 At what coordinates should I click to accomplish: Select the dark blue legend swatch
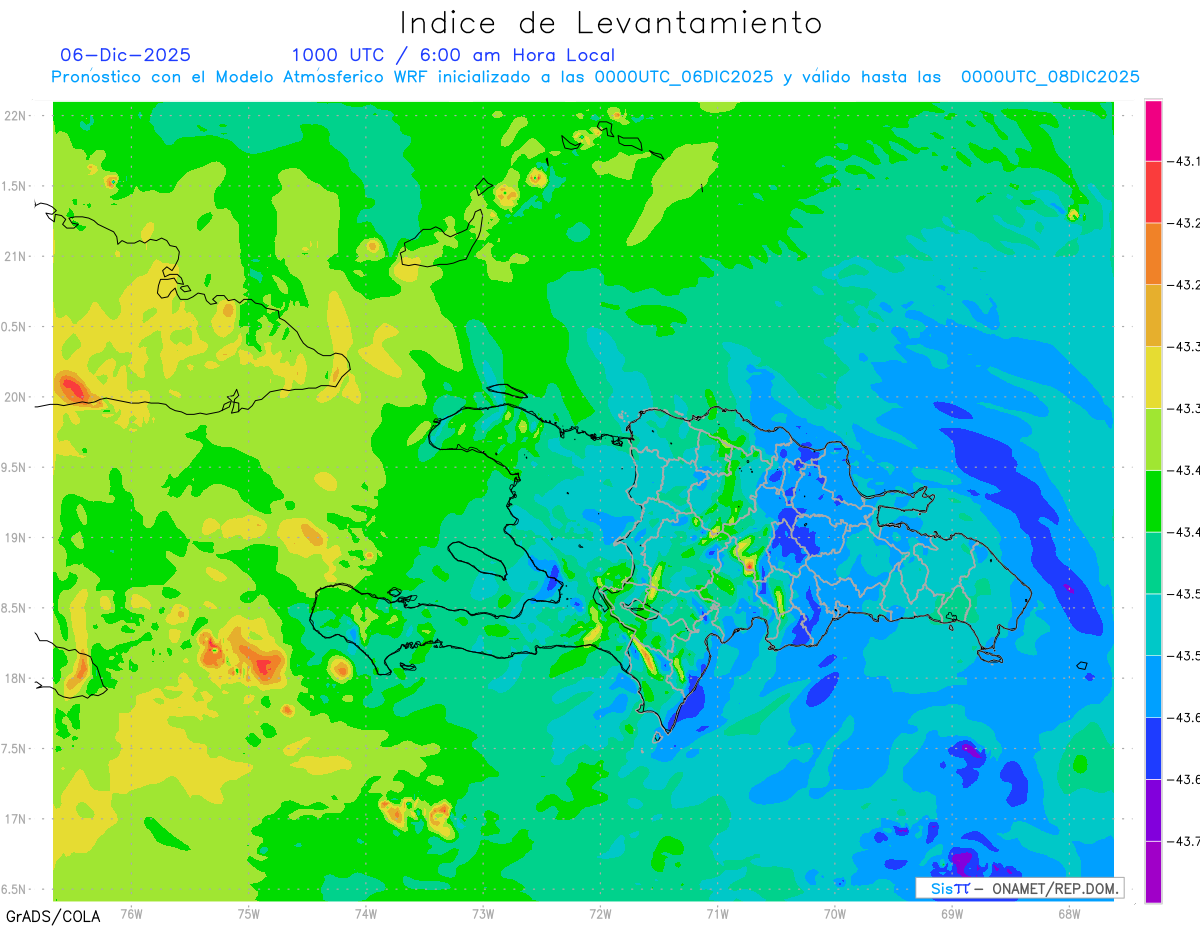(1153, 749)
